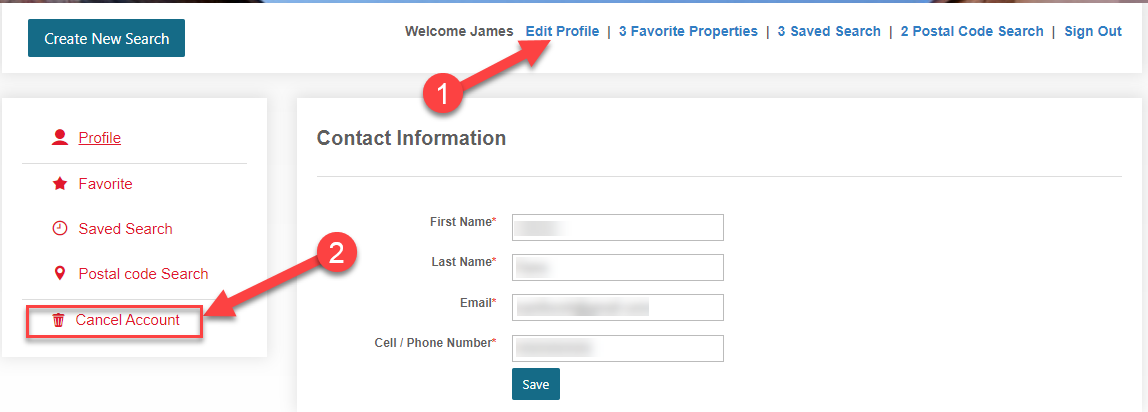
Task: Choose Cancel Account in sidebar
Action: (x=127, y=320)
